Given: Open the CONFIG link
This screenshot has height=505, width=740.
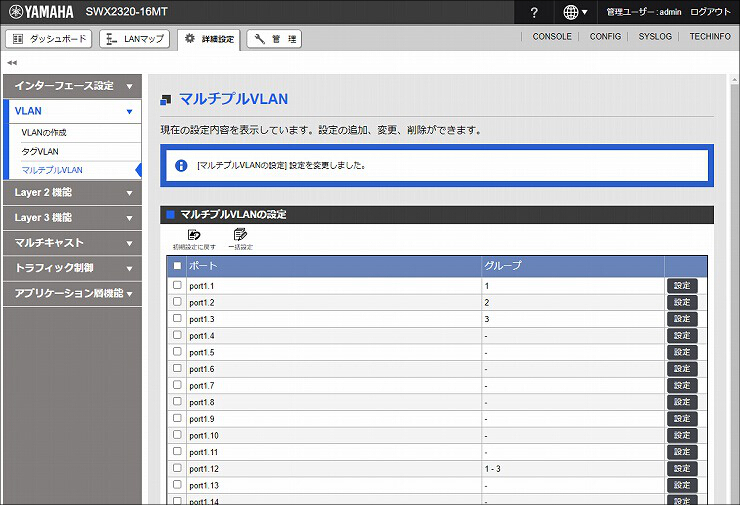Looking at the screenshot, I should click(605, 36).
